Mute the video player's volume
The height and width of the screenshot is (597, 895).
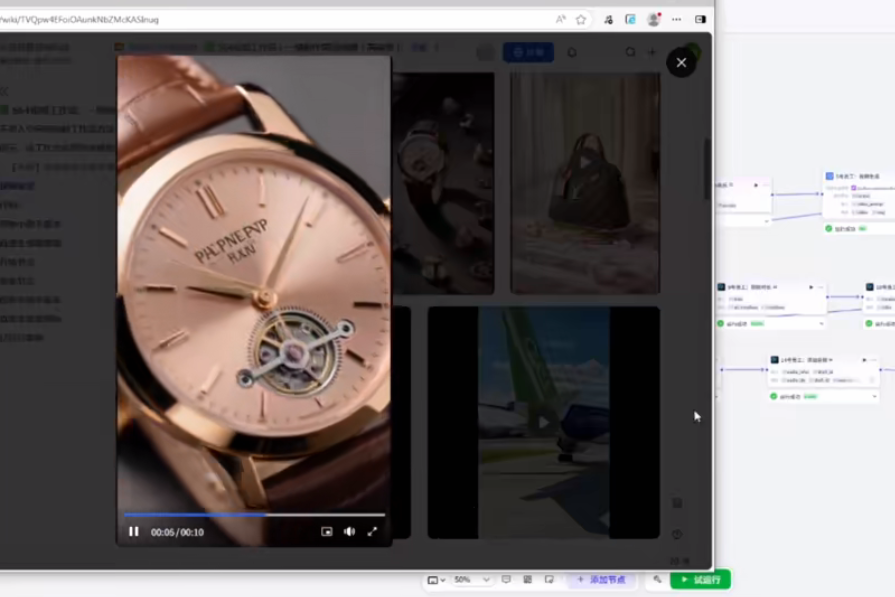pyautogui.click(x=349, y=532)
